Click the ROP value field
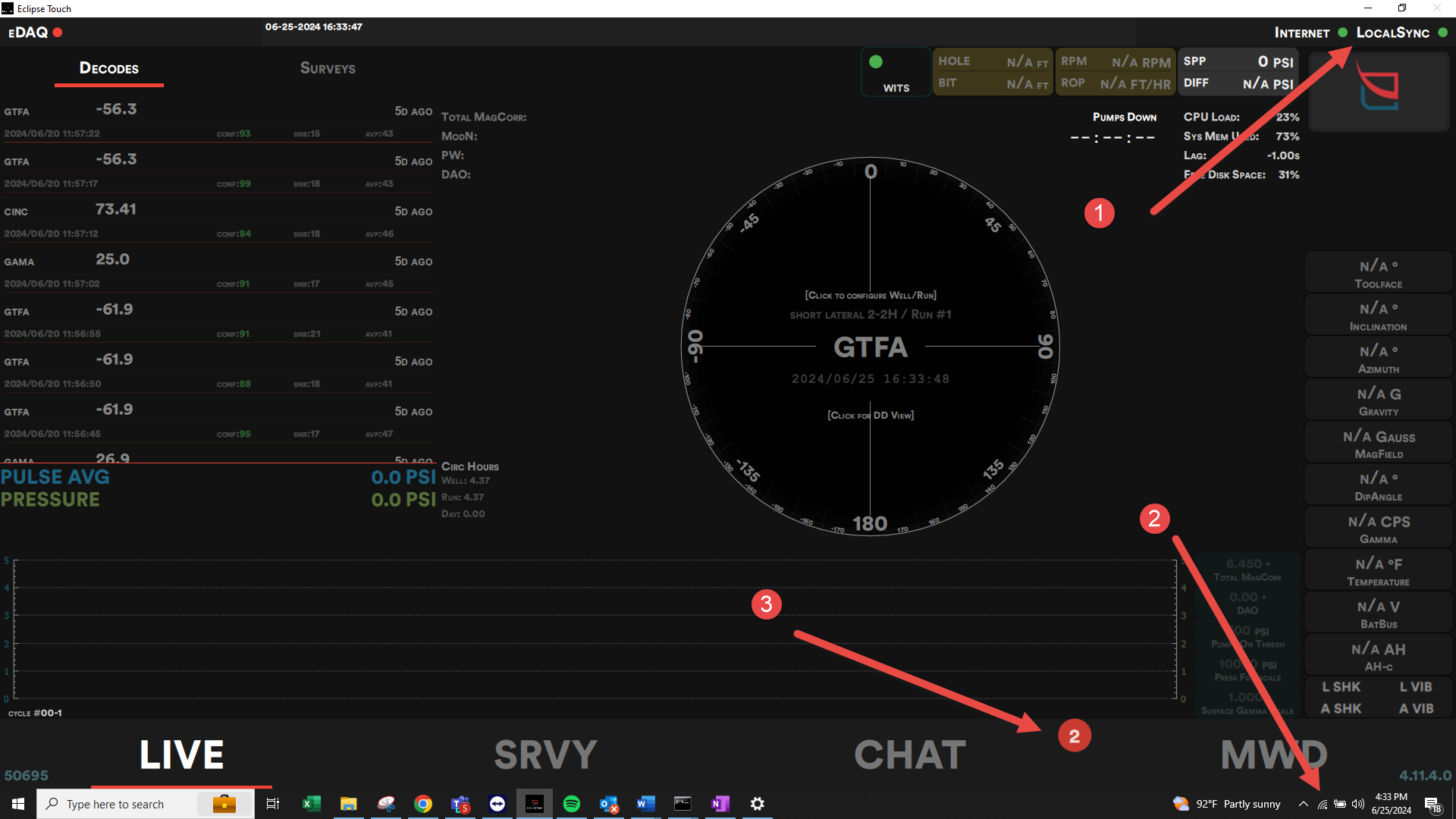The image size is (1456, 819). pyautogui.click(x=1116, y=83)
